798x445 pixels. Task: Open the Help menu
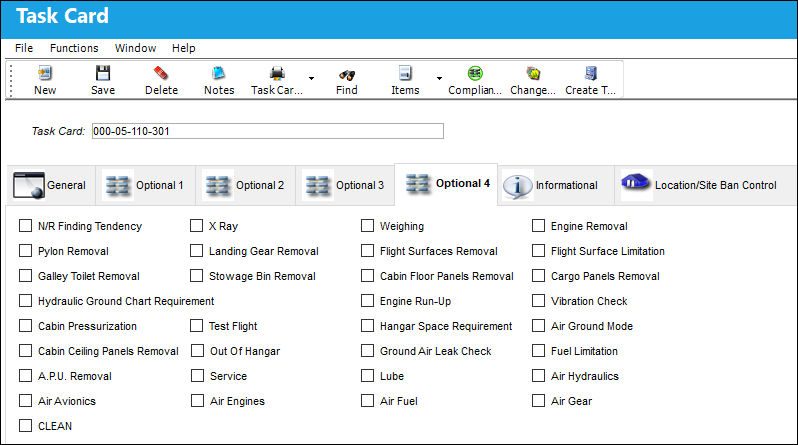tap(184, 48)
